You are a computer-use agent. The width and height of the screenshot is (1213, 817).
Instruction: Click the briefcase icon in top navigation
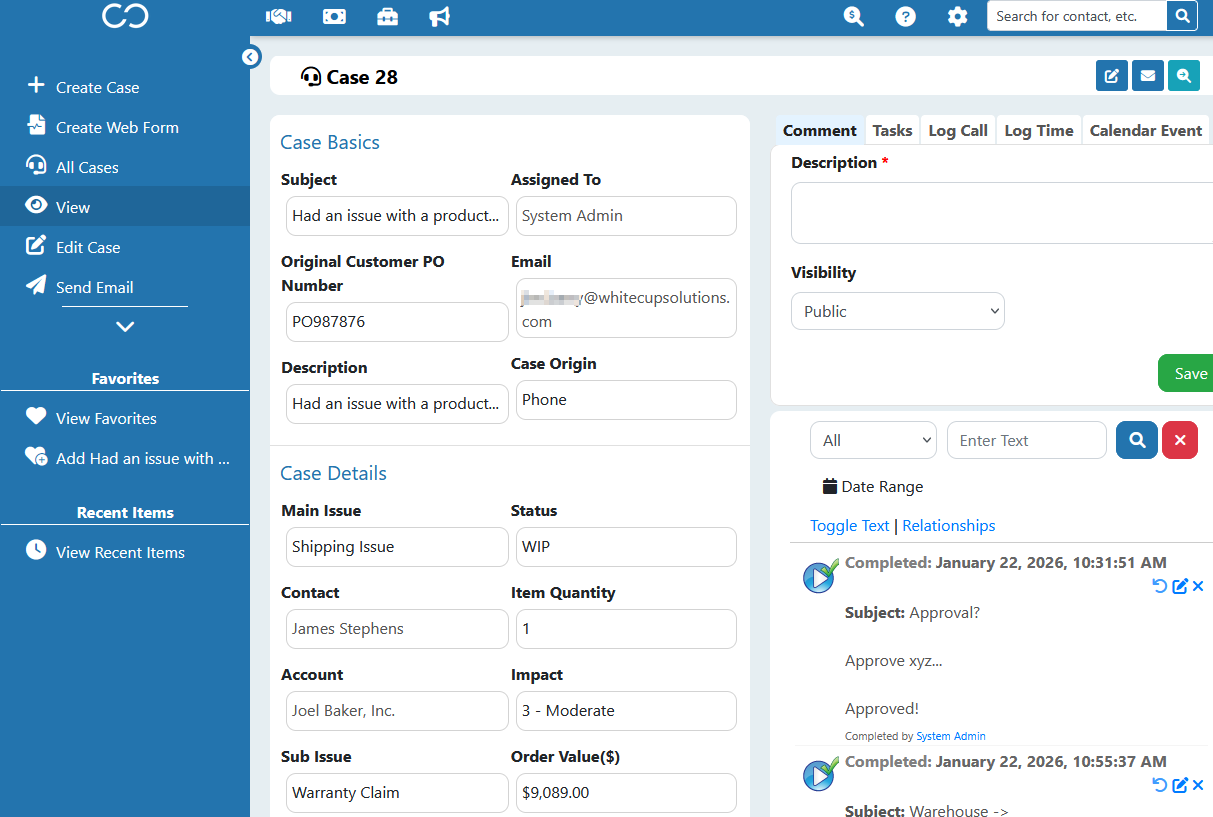click(387, 16)
